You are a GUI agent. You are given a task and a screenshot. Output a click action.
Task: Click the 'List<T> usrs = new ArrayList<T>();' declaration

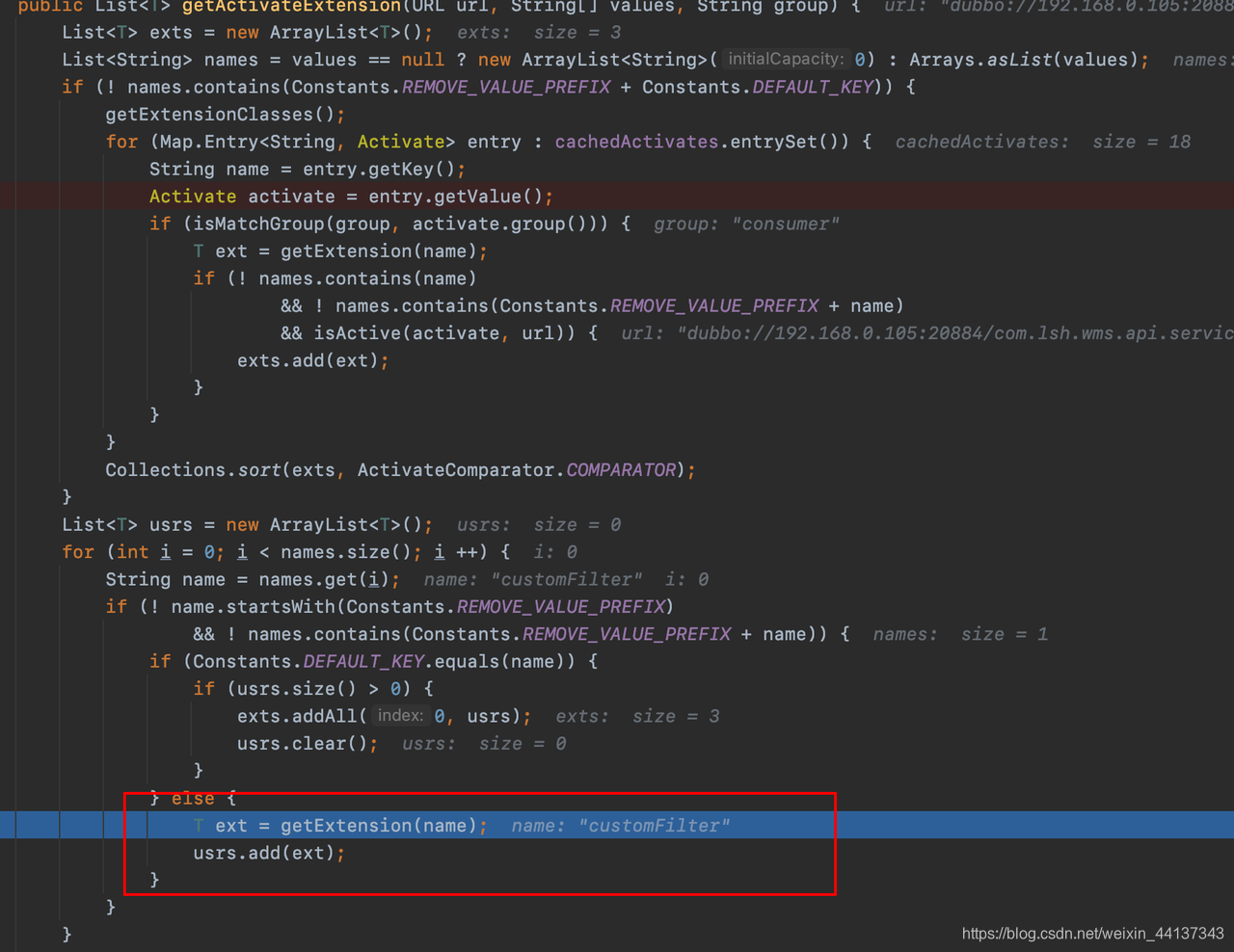point(248,525)
